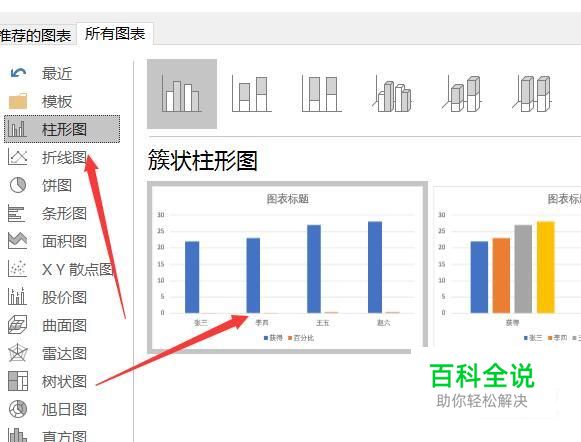
Task: Select the 股价图 category label
Action: [x=64, y=297]
